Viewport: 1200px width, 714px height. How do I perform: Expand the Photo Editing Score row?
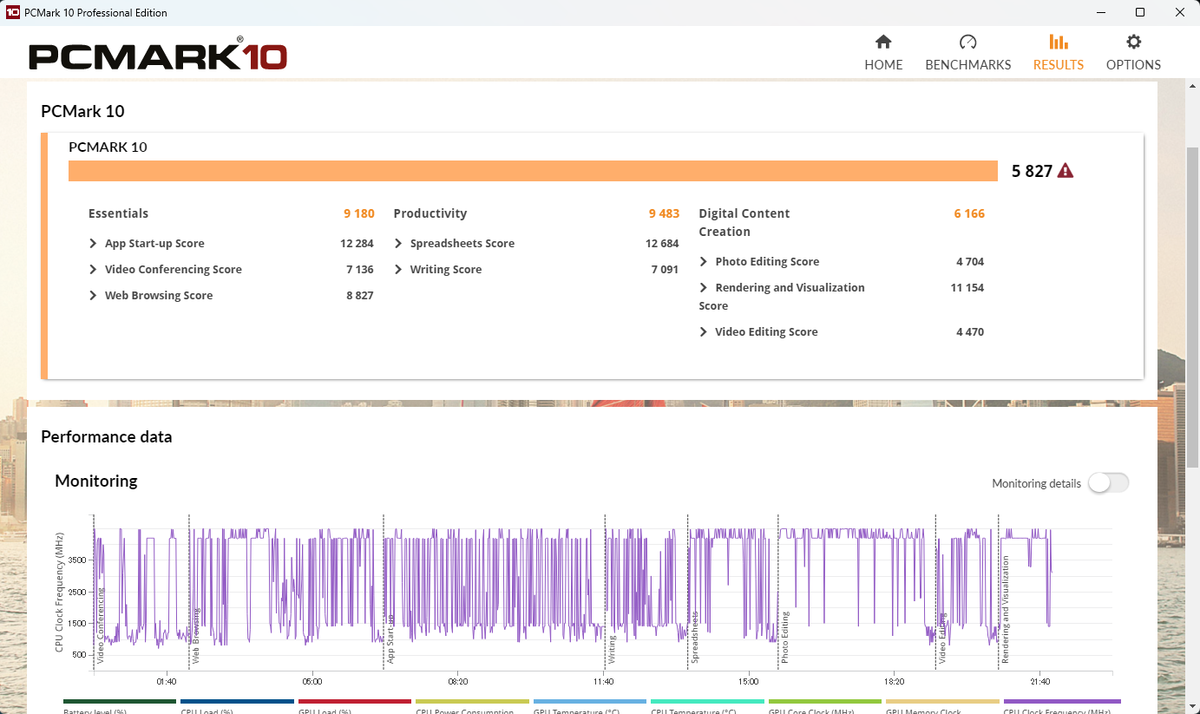coord(704,262)
